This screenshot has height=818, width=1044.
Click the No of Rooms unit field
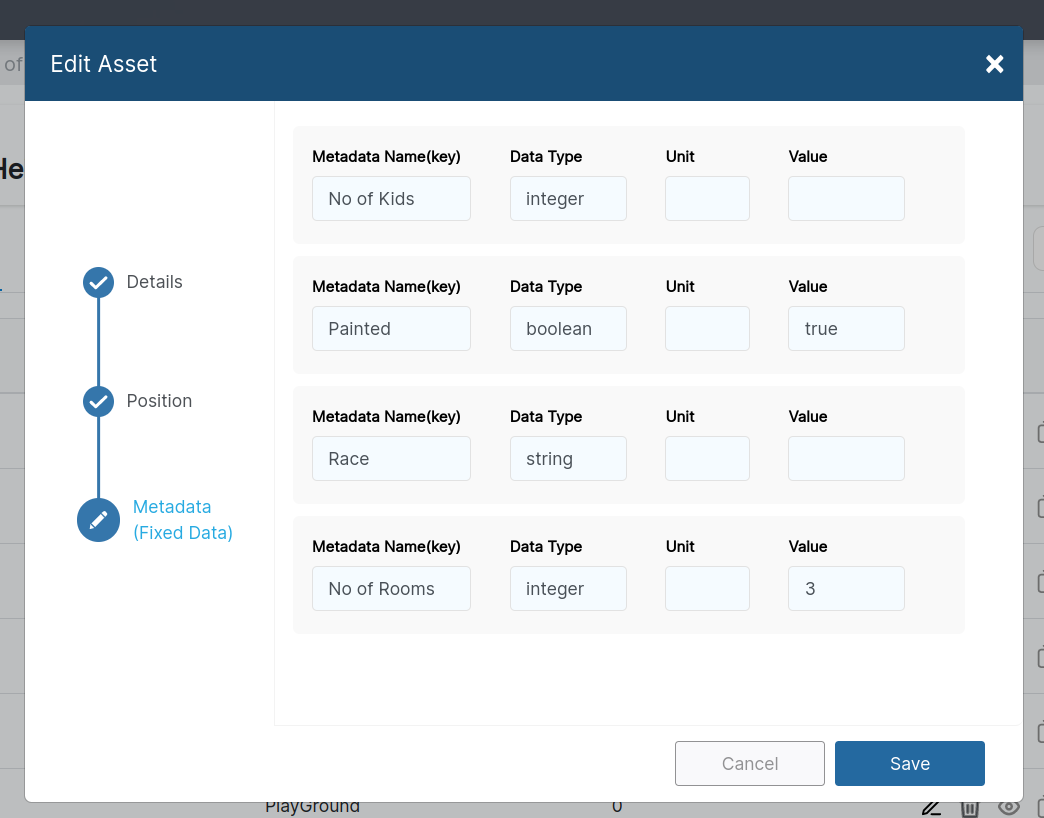click(707, 588)
